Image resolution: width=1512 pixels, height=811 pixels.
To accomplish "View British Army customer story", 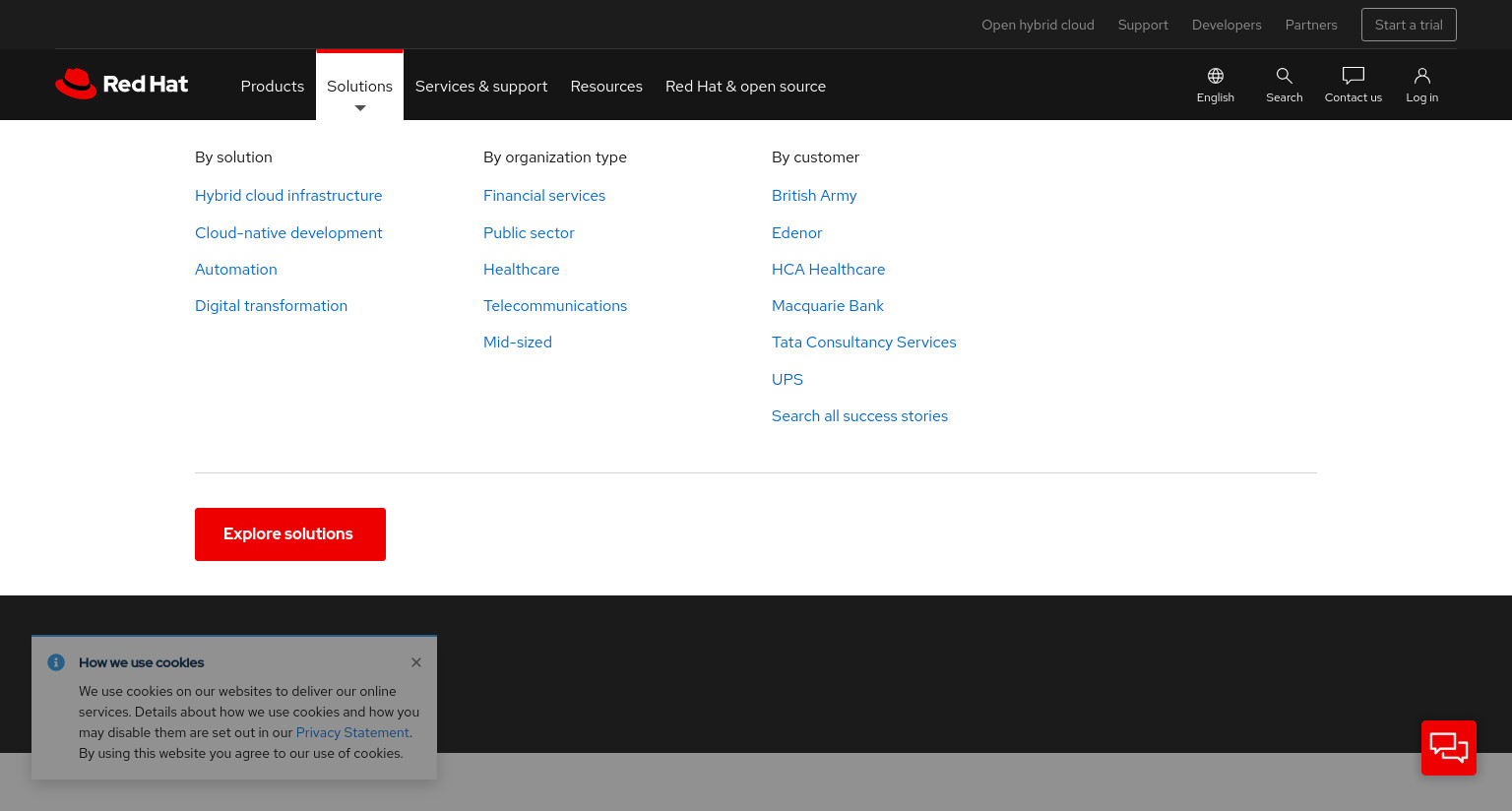I will 814,196.
